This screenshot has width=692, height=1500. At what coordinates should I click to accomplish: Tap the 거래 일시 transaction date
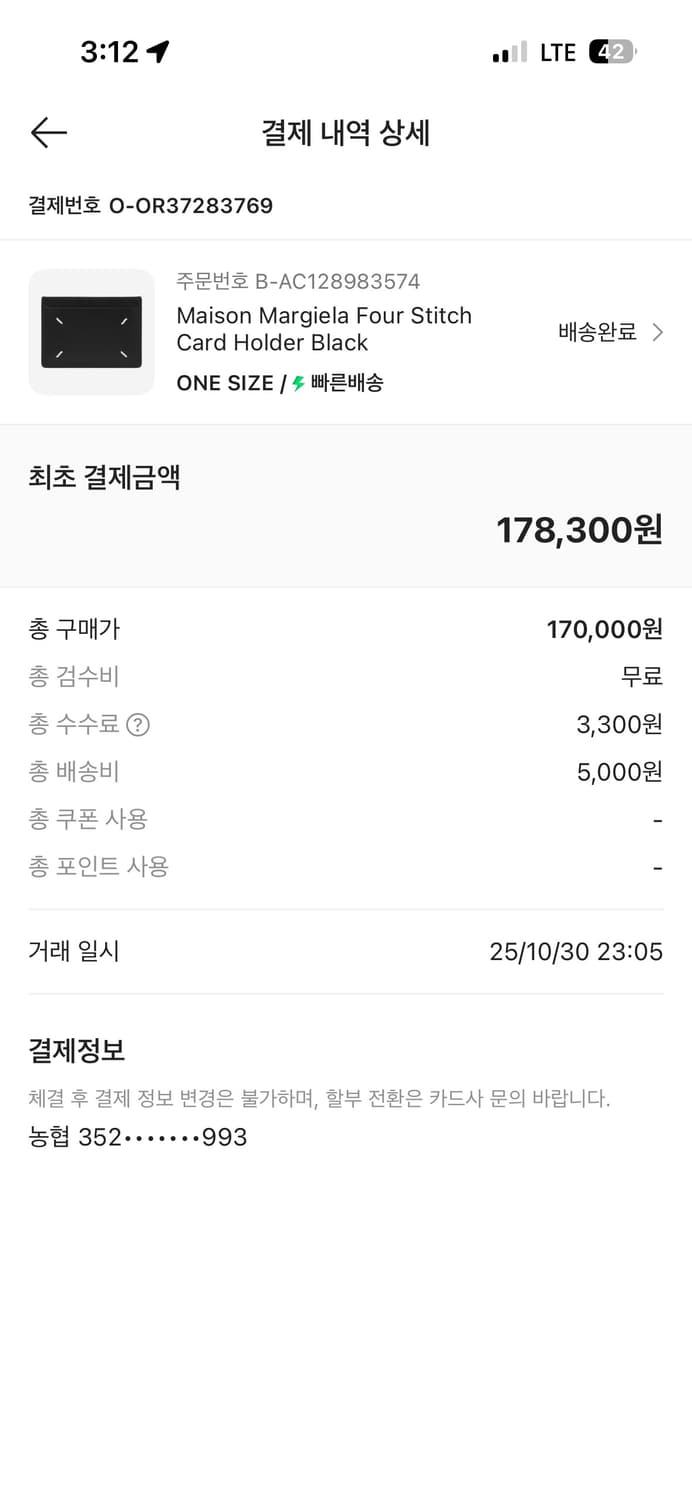pyautogui.click(x=74, y=951)
